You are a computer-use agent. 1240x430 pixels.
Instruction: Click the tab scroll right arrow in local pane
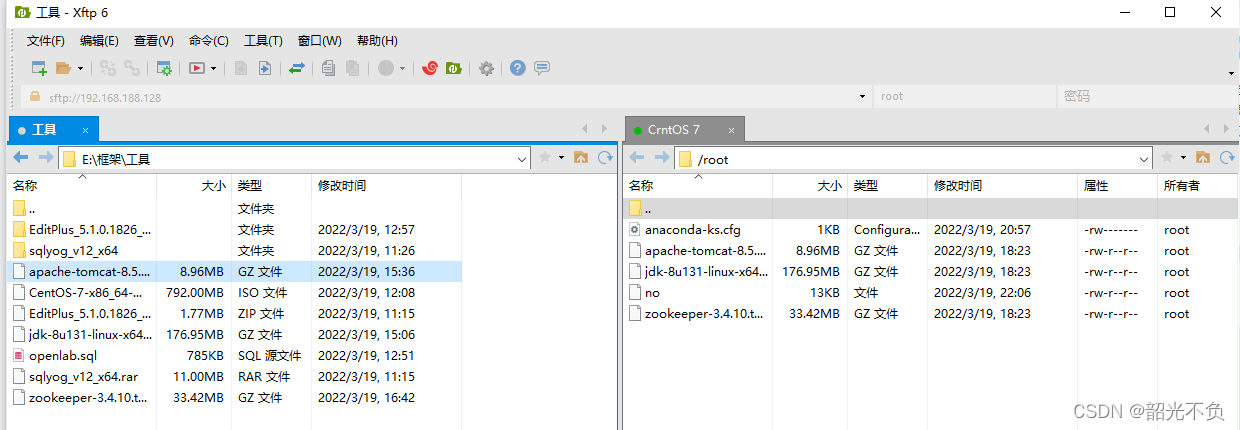tap(604, 129)
